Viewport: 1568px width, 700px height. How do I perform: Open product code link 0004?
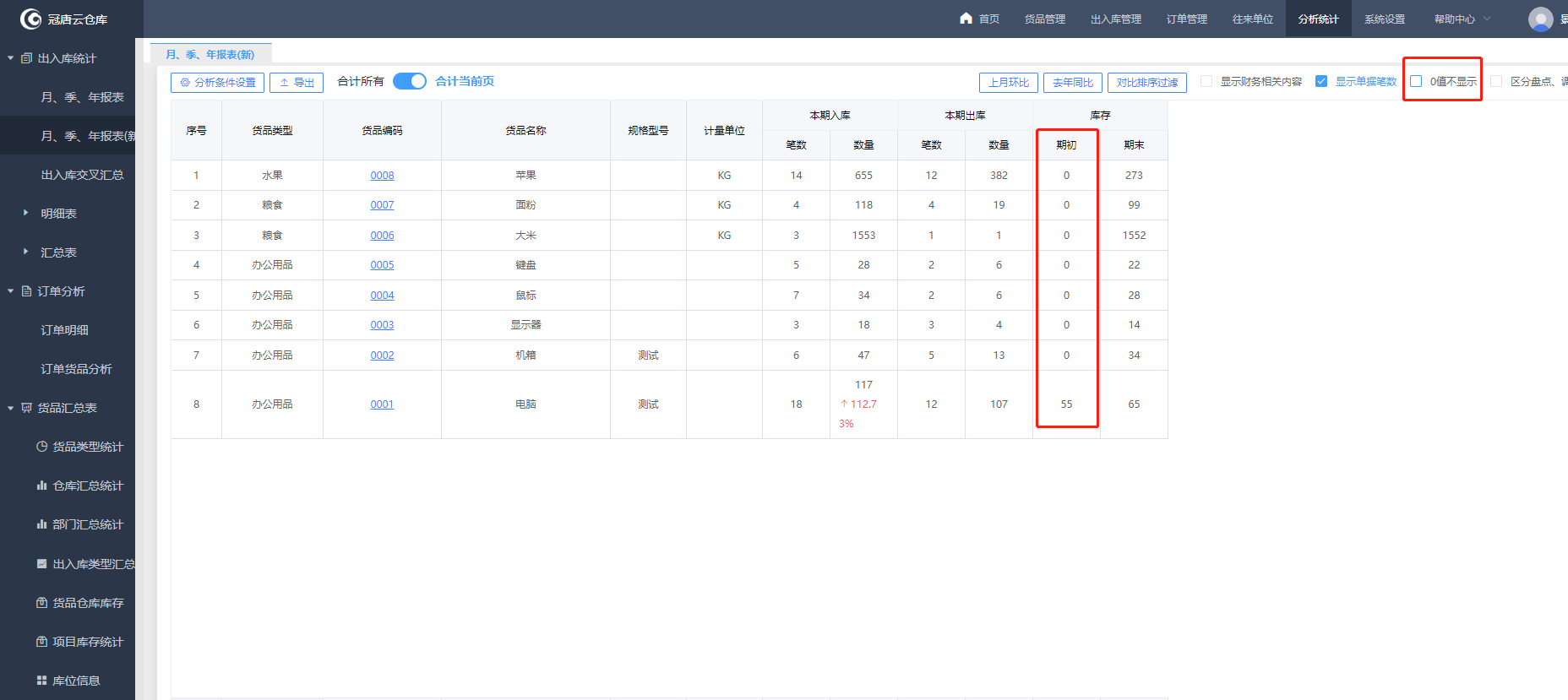tap(382, 296)
